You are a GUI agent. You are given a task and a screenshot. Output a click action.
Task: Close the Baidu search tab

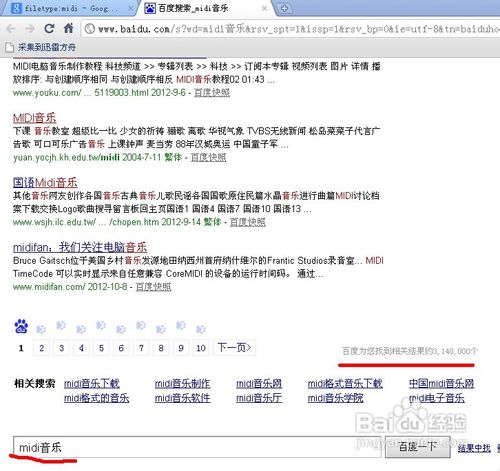coord(264,8)
